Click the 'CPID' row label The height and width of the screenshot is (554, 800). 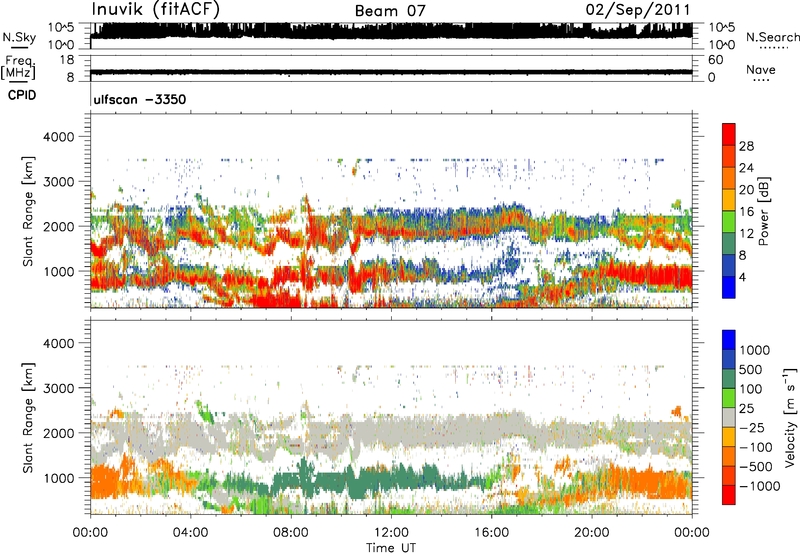coord(22,95)
